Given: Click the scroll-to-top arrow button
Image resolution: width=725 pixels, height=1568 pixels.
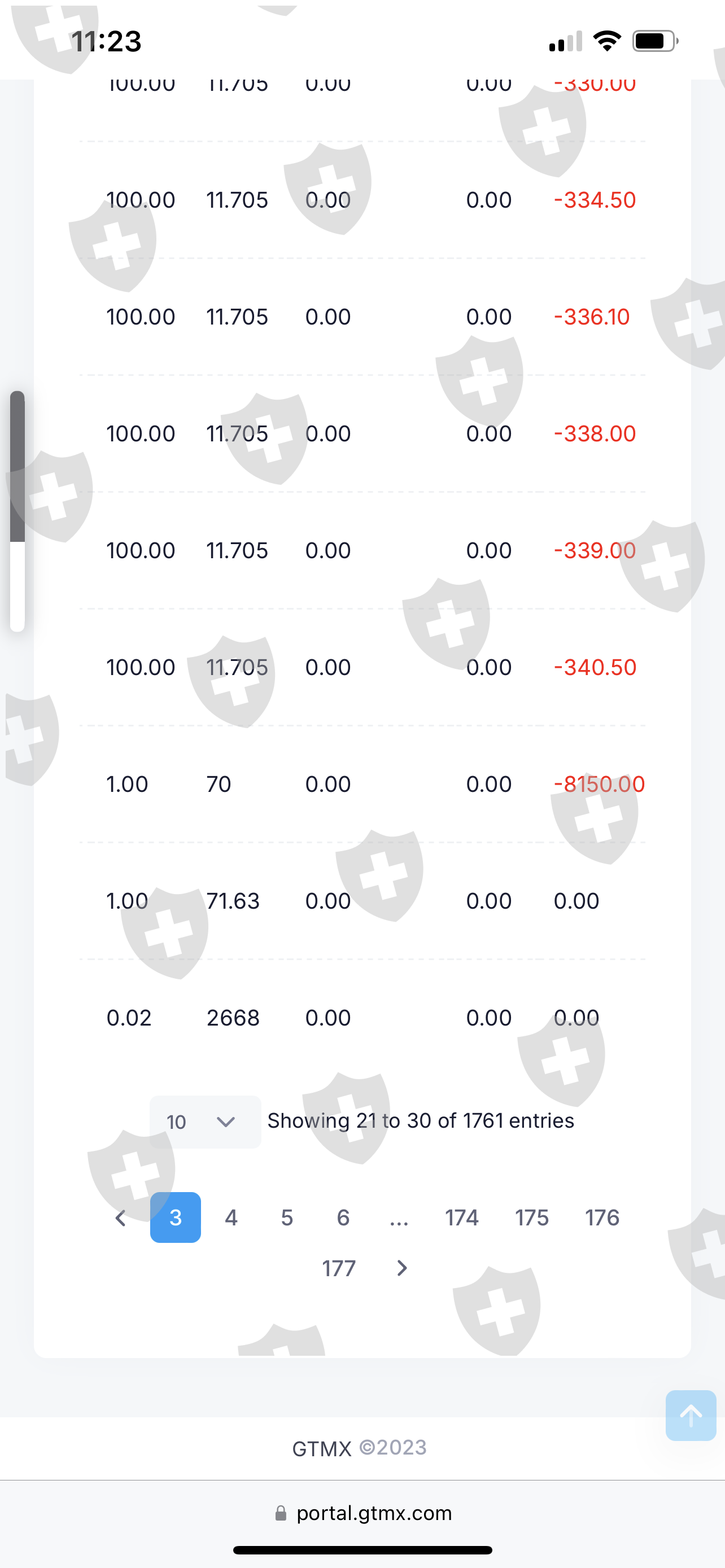Looking at the screenshot, I should click(x=691, y=1415).
